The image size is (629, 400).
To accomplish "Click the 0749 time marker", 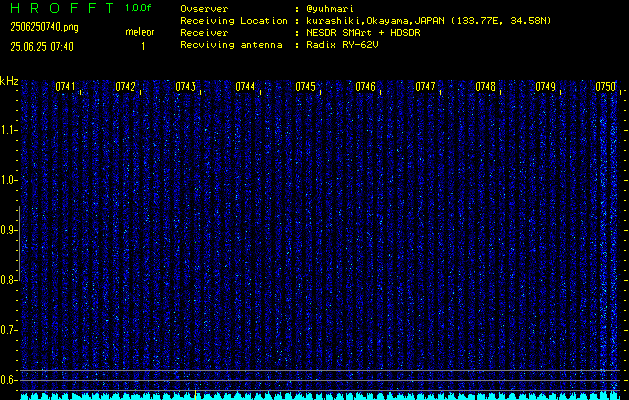I will point(546,87).
